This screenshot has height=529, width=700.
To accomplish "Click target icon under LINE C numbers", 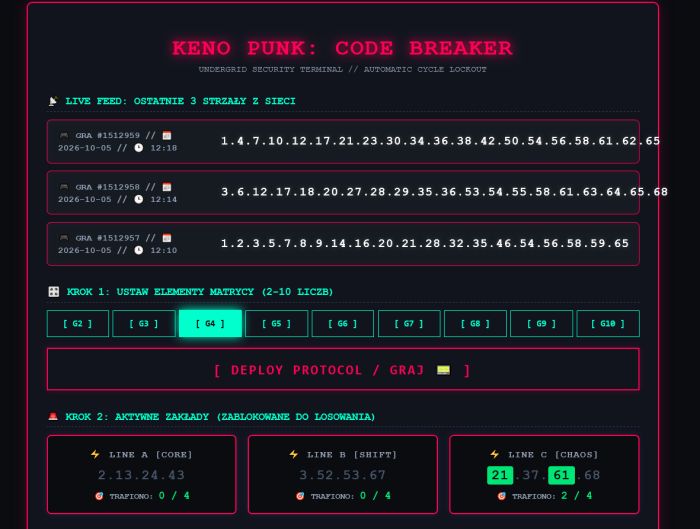I will (x=501, y=496).
